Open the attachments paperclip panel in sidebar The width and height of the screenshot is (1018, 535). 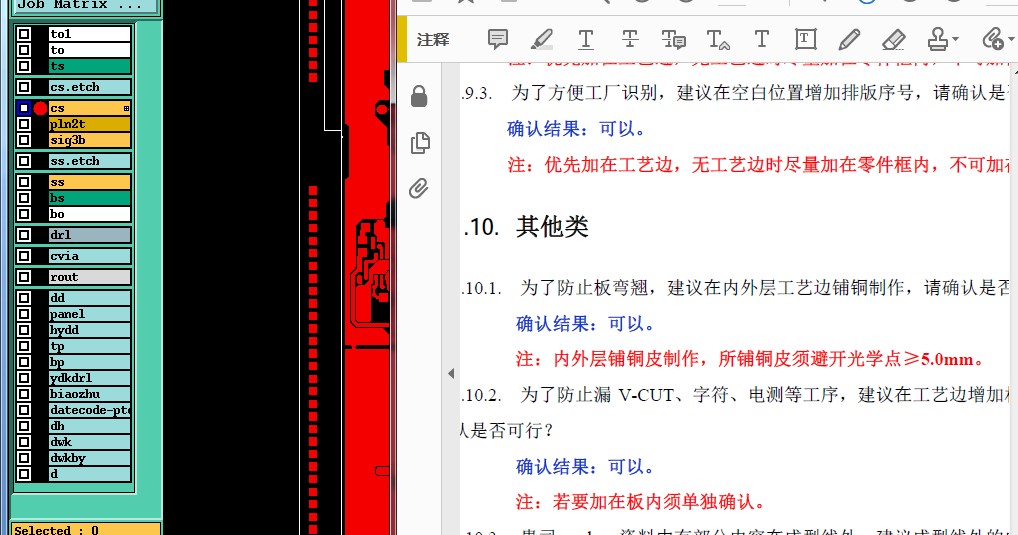tap(419, 188)
